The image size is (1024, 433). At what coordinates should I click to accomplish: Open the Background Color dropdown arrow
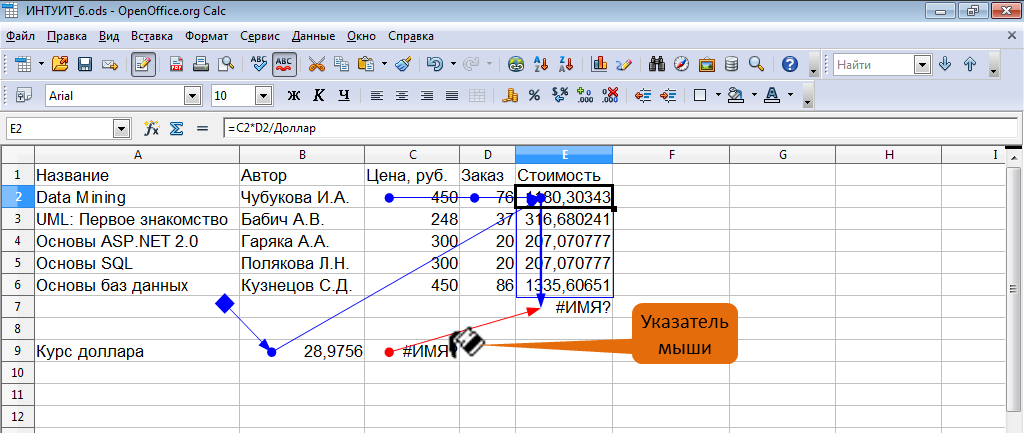point(755,95)
